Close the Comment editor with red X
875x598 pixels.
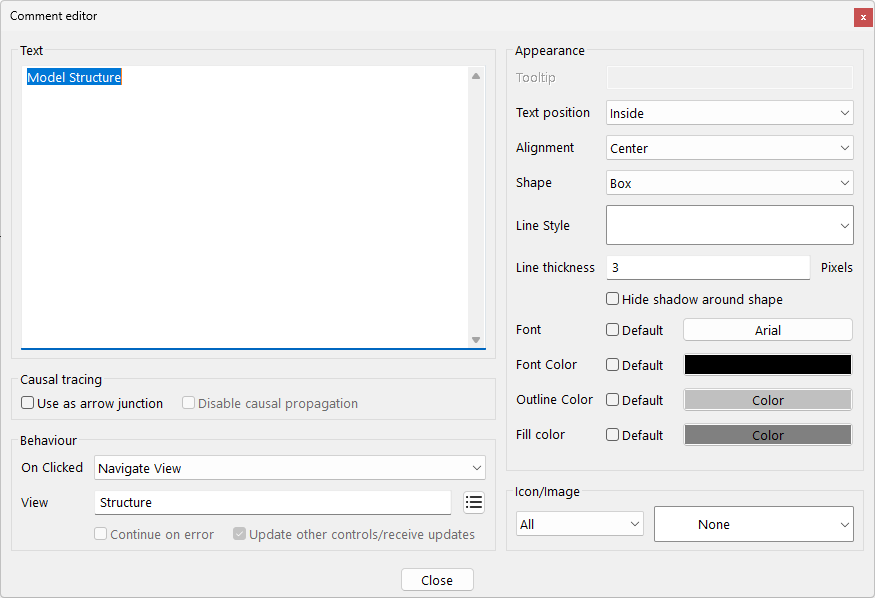tap(862, 17)
